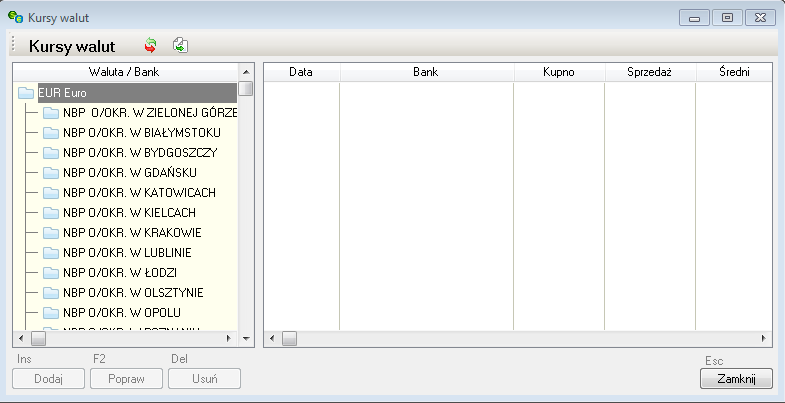Viewport: 785px width, 403px height.
Task: Click the Usuń button
Action: [205, 379]
